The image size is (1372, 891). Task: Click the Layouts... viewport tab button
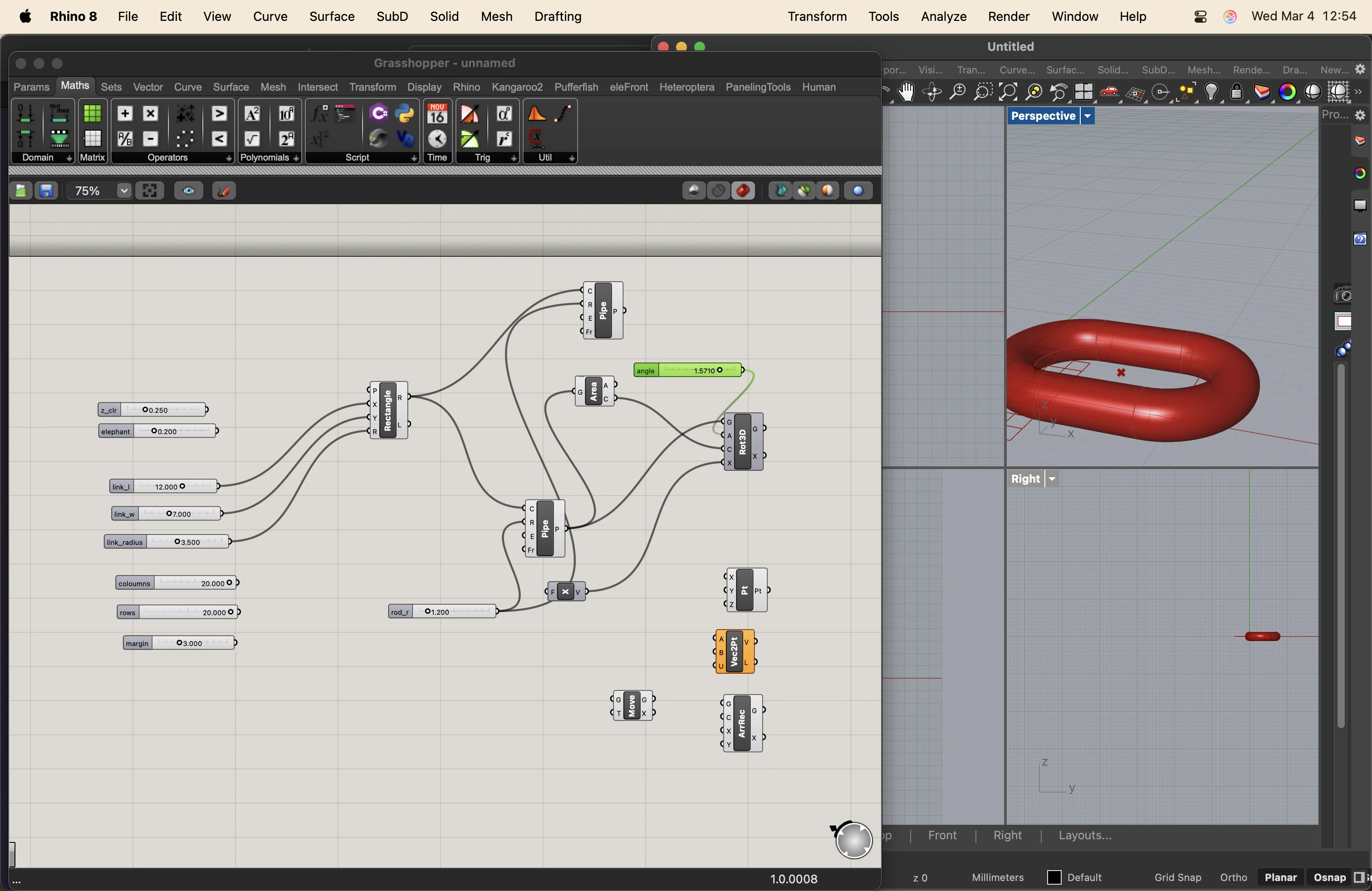pos(1084,835)
